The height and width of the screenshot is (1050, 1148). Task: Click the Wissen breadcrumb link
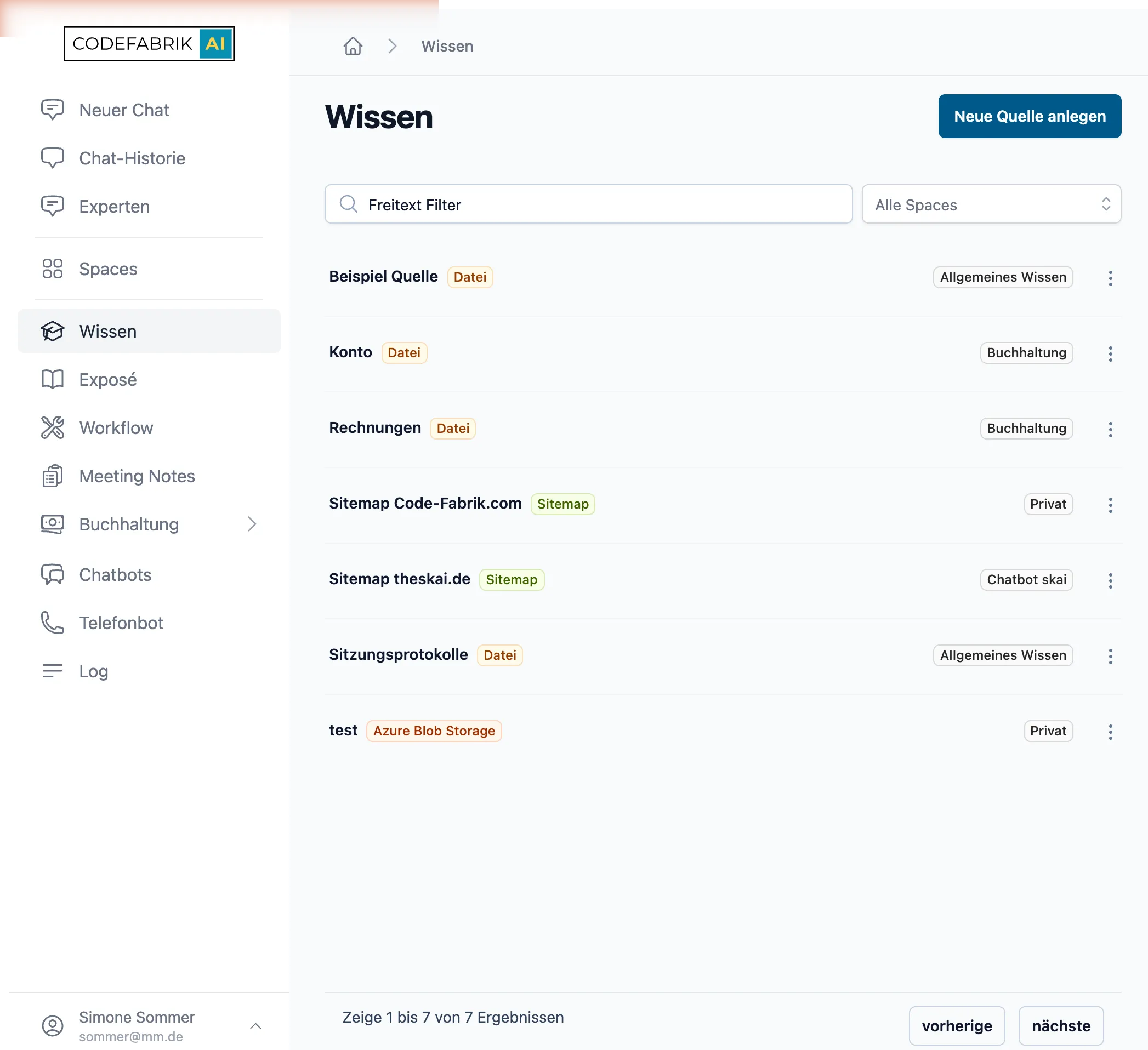click(447, 46)
